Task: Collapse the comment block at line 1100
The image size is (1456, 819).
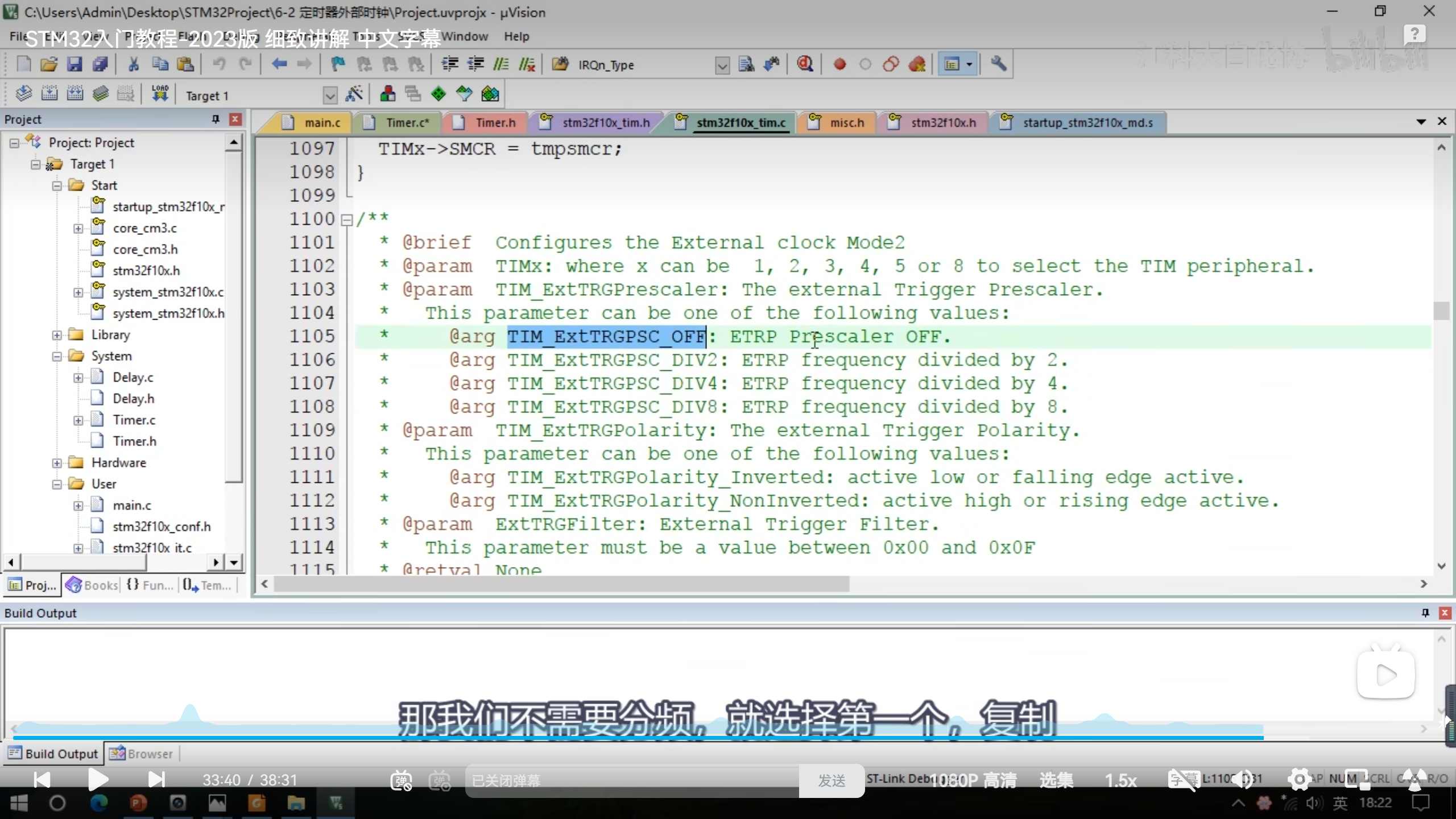Action: point(346,220)
